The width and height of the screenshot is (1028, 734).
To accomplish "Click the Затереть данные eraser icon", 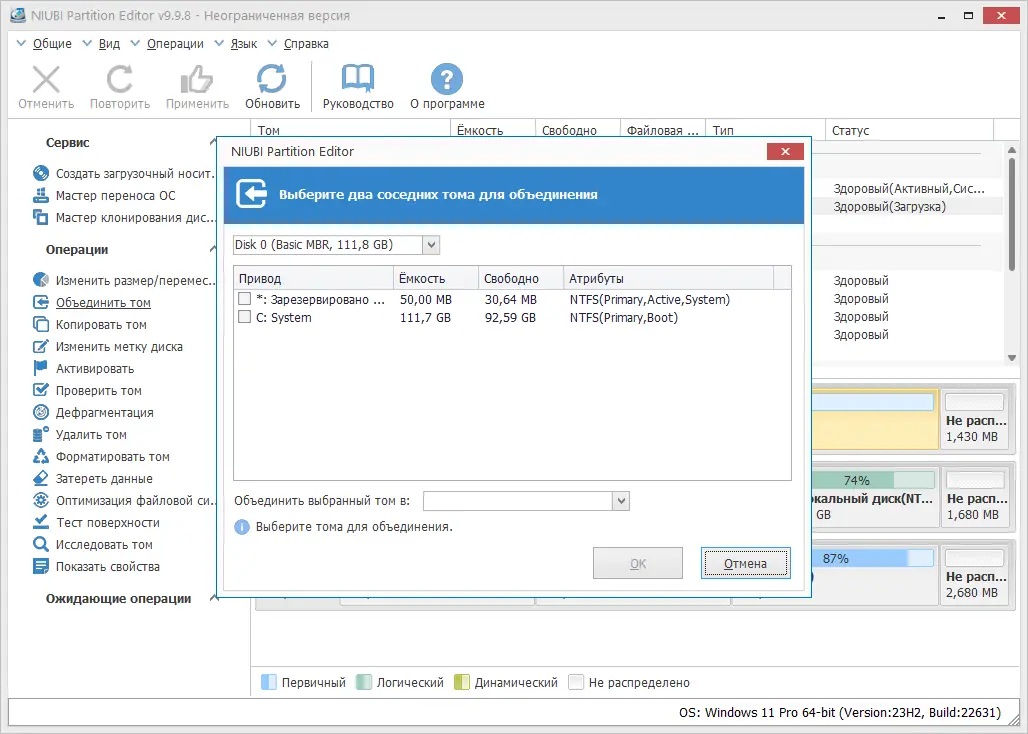I will point(41,478).
